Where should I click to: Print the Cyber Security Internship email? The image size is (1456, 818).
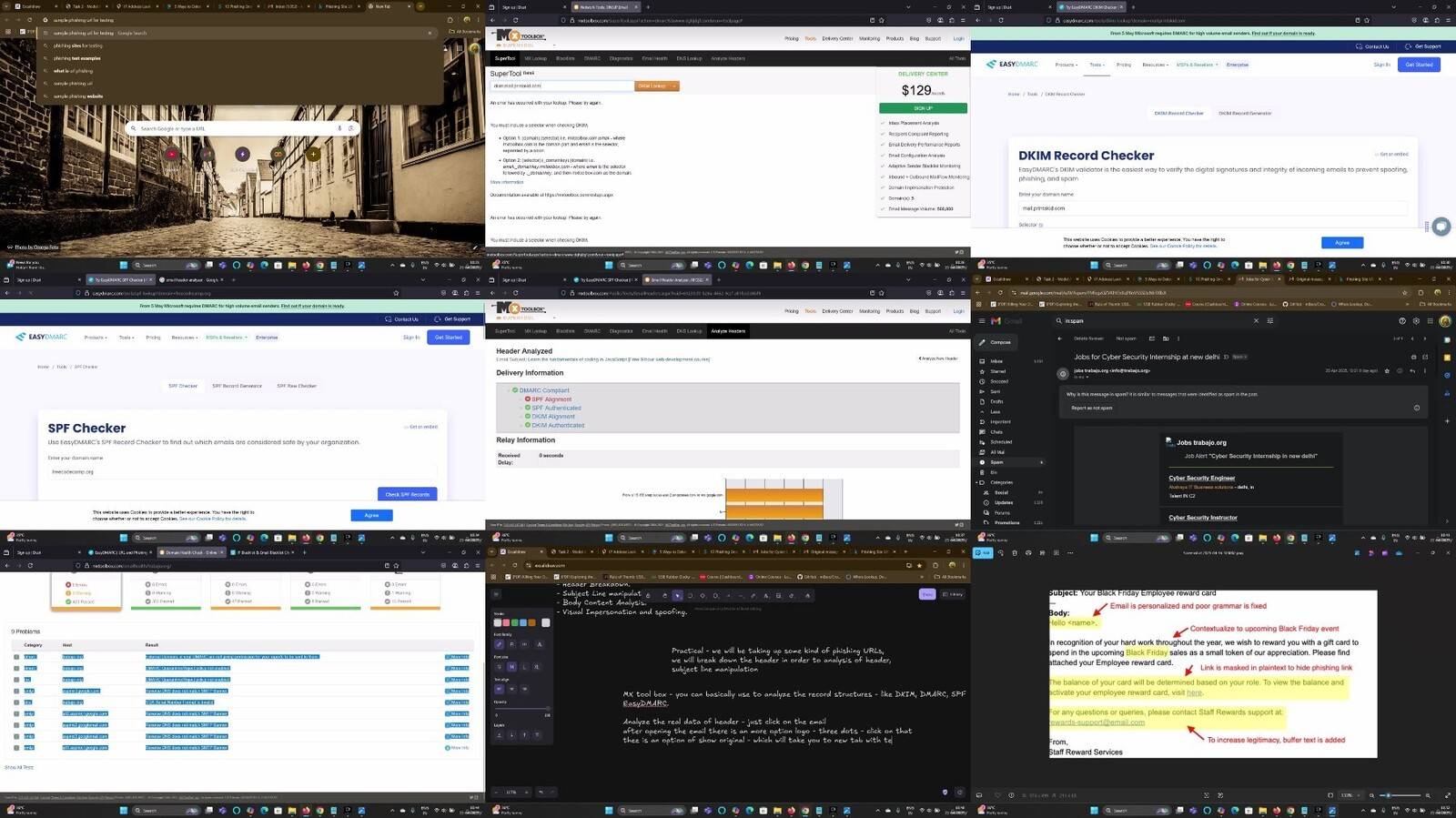pyautogui.click(x=1413, y=357)
